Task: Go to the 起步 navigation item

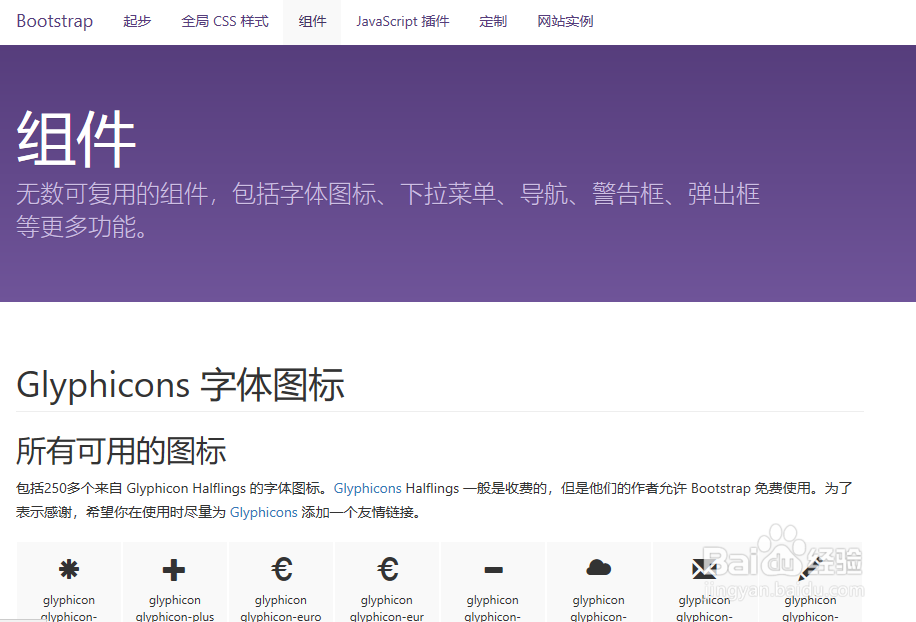Action: [x=137, y=22]
